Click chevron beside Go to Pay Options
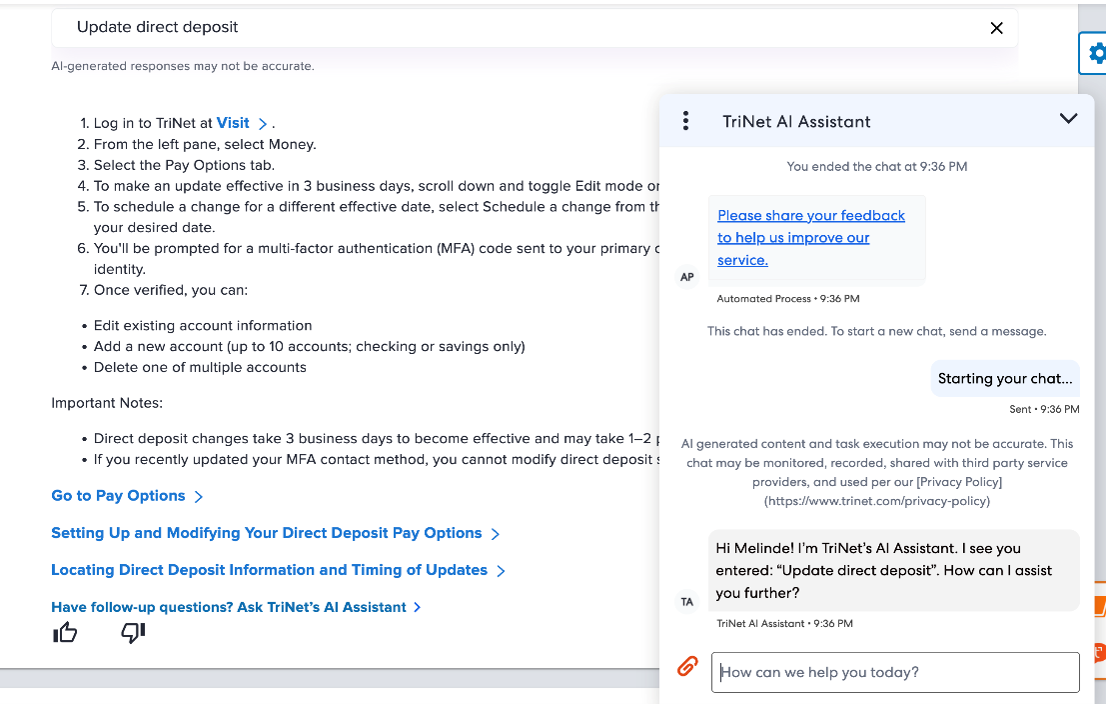 coord(198,497)
